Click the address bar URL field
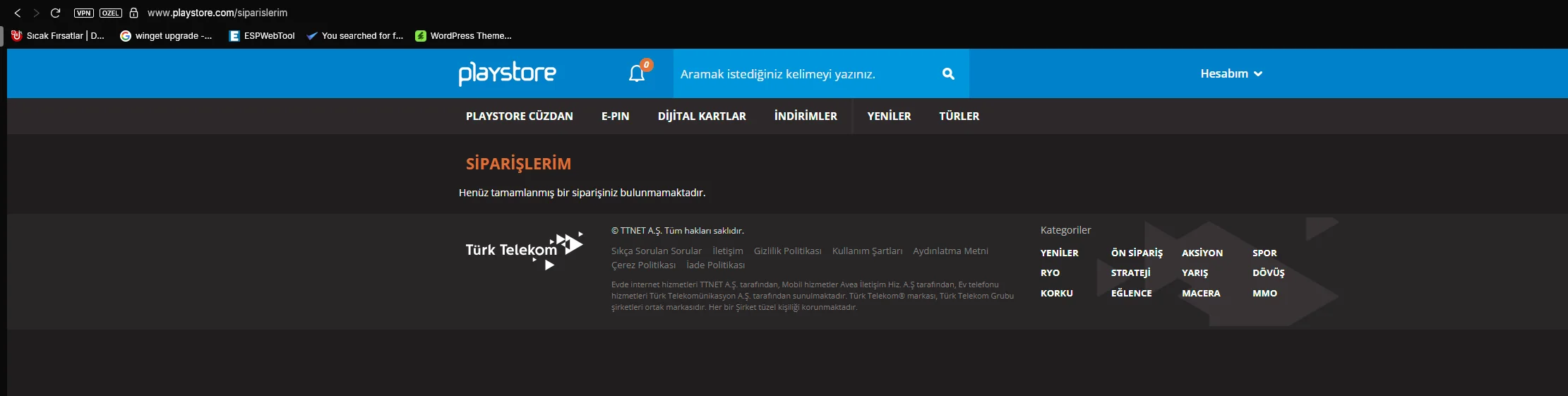1568x396 pixels. click(217, 13)
